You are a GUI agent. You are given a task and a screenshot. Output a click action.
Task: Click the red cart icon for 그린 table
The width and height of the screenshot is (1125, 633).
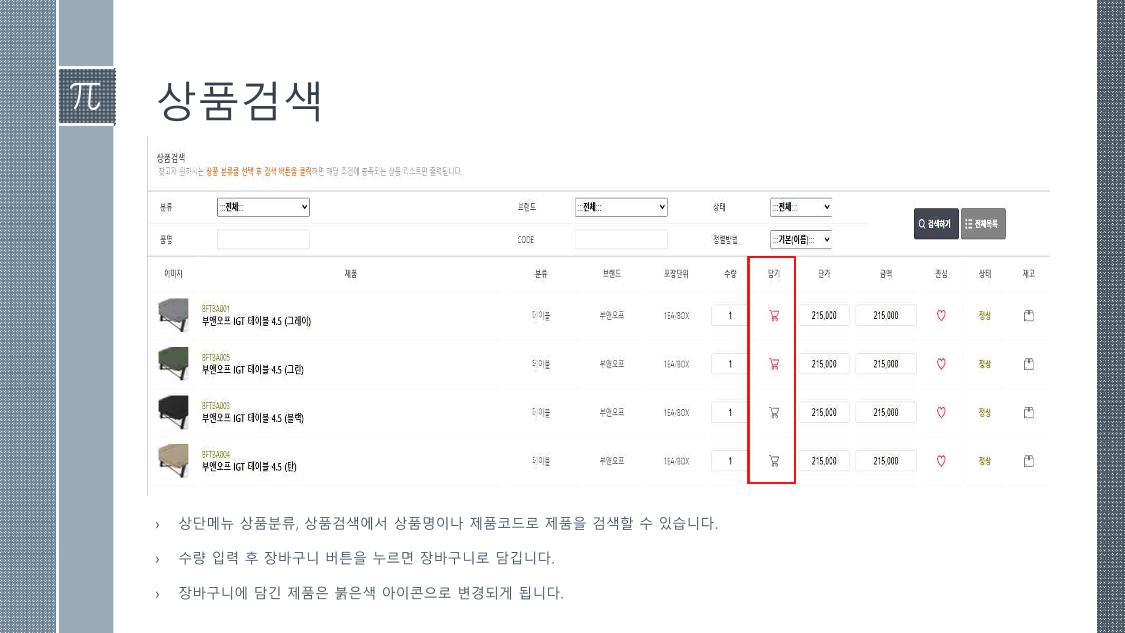click(x=773, y=364)
